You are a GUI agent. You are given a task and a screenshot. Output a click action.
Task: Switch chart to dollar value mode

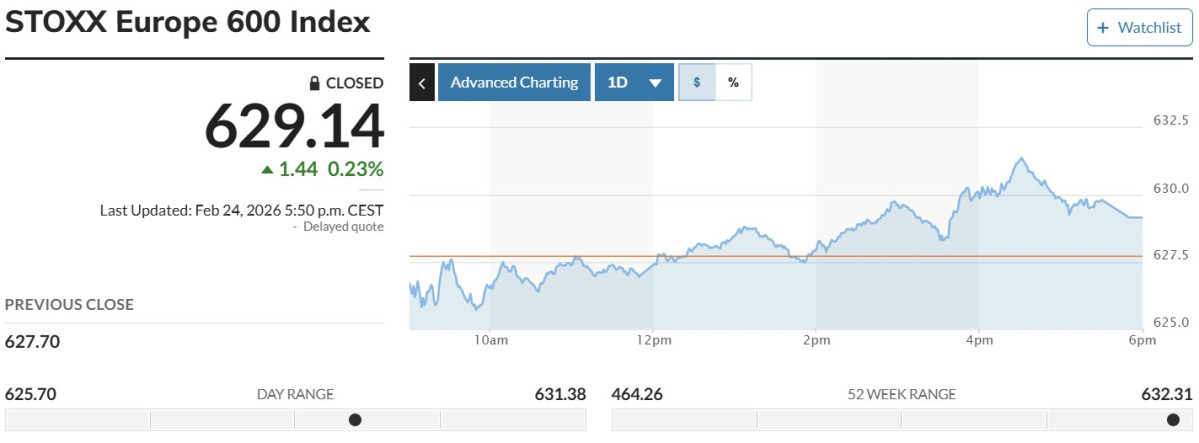(697, 82)
